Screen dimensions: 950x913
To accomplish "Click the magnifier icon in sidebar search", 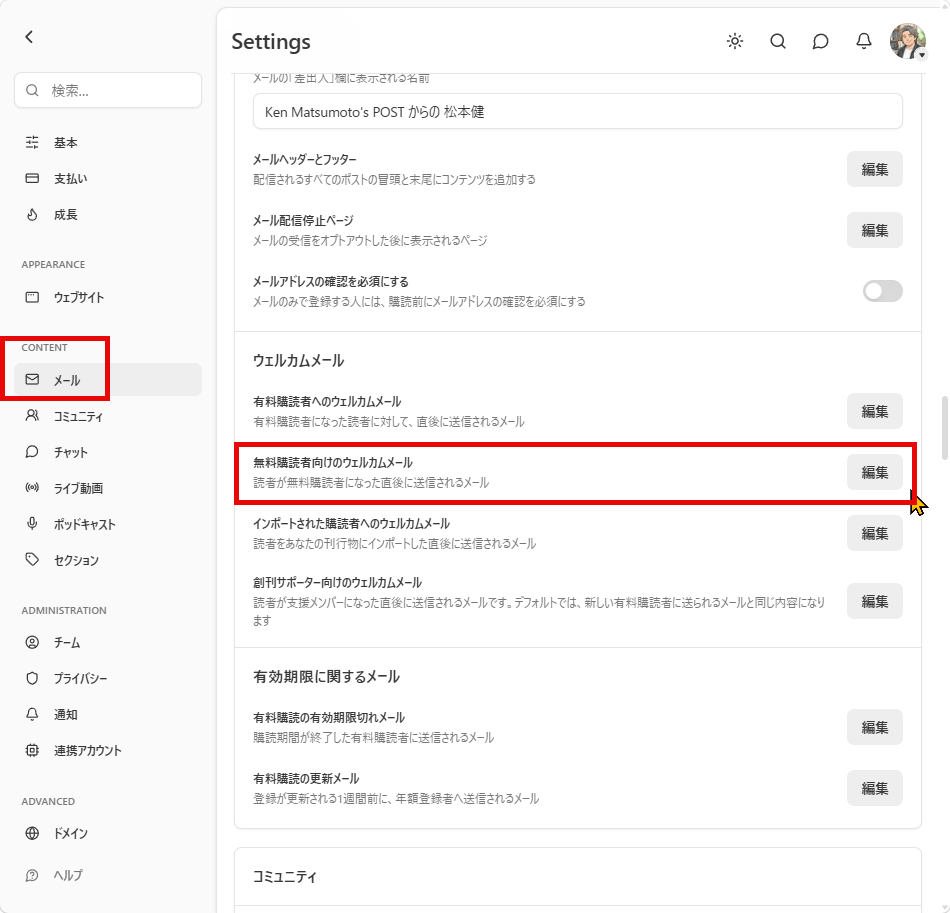I will tap(32, 90).
